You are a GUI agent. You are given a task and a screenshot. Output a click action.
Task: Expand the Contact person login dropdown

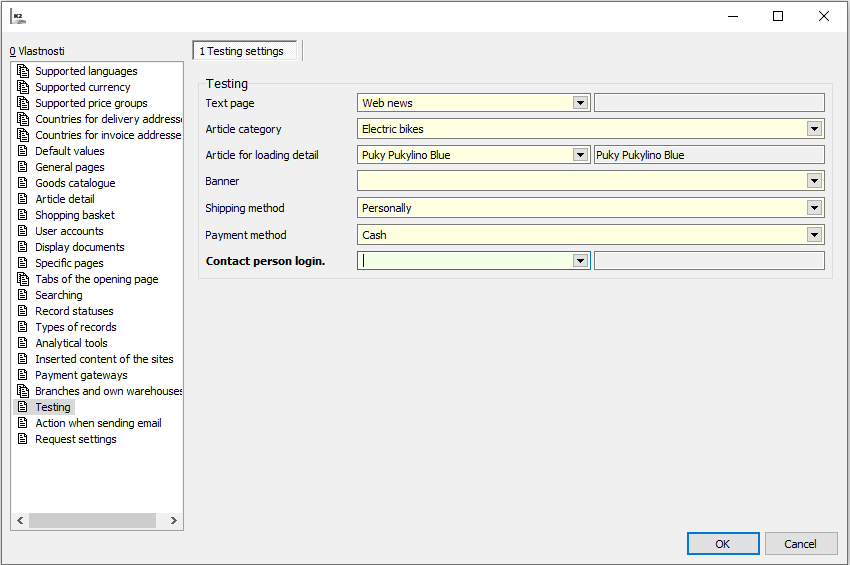(580, 261)
